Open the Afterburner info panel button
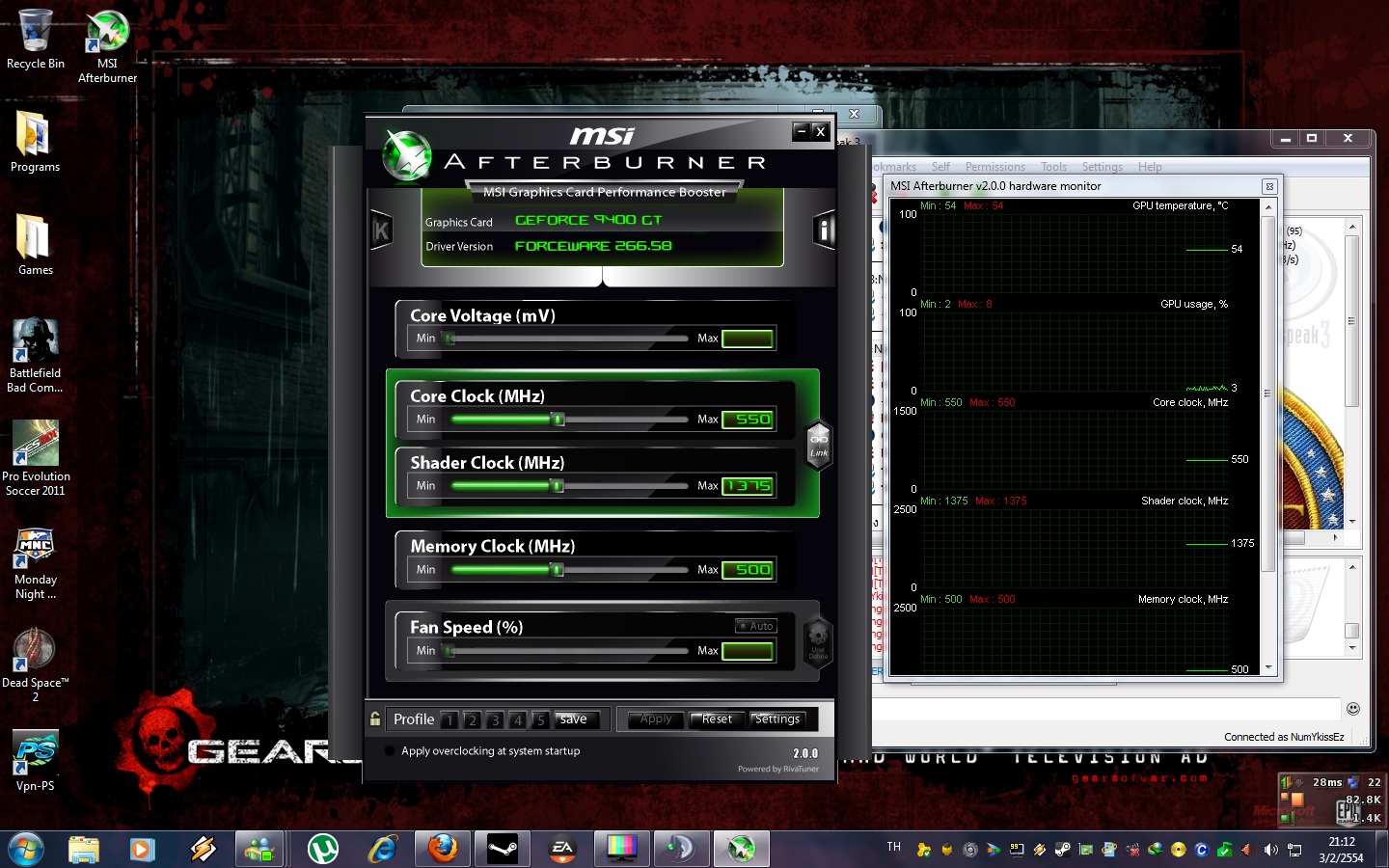 pyautogui.click(x=824, y=231)
